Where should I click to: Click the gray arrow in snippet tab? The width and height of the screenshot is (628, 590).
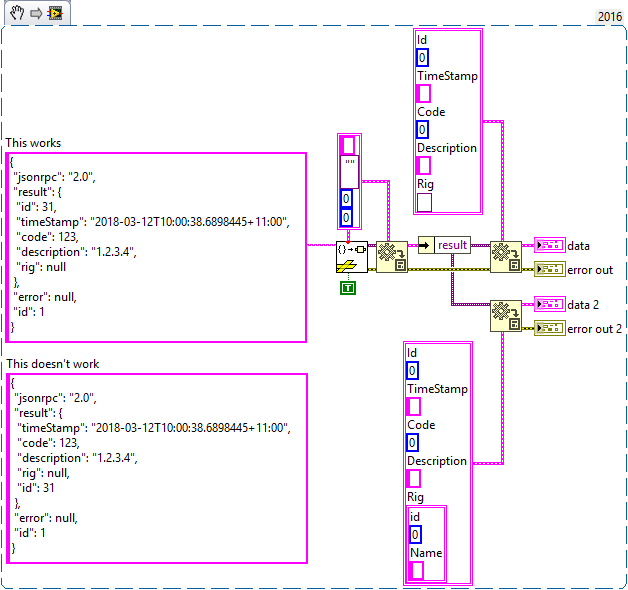pyautogui.click(x=35, y=12)
